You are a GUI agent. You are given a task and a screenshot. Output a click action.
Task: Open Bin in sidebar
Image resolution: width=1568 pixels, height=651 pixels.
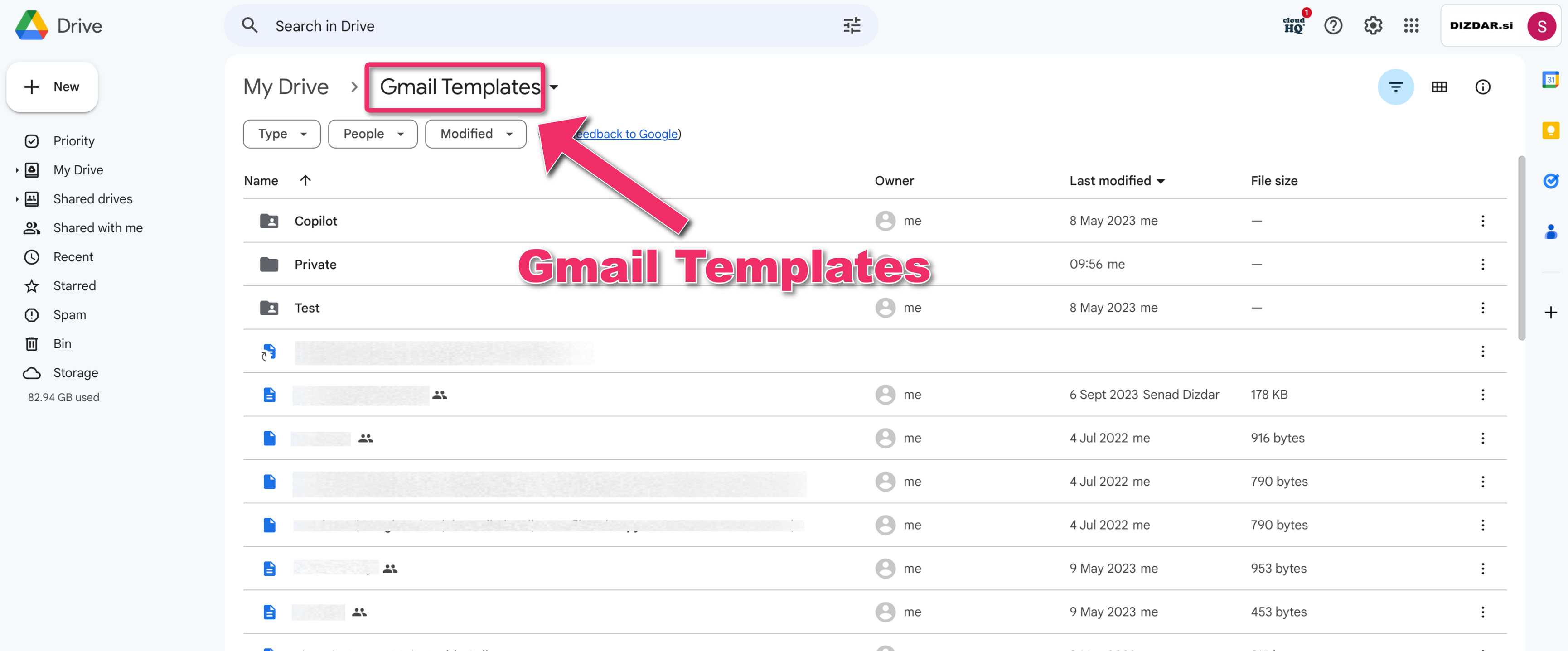coord(62,344)
